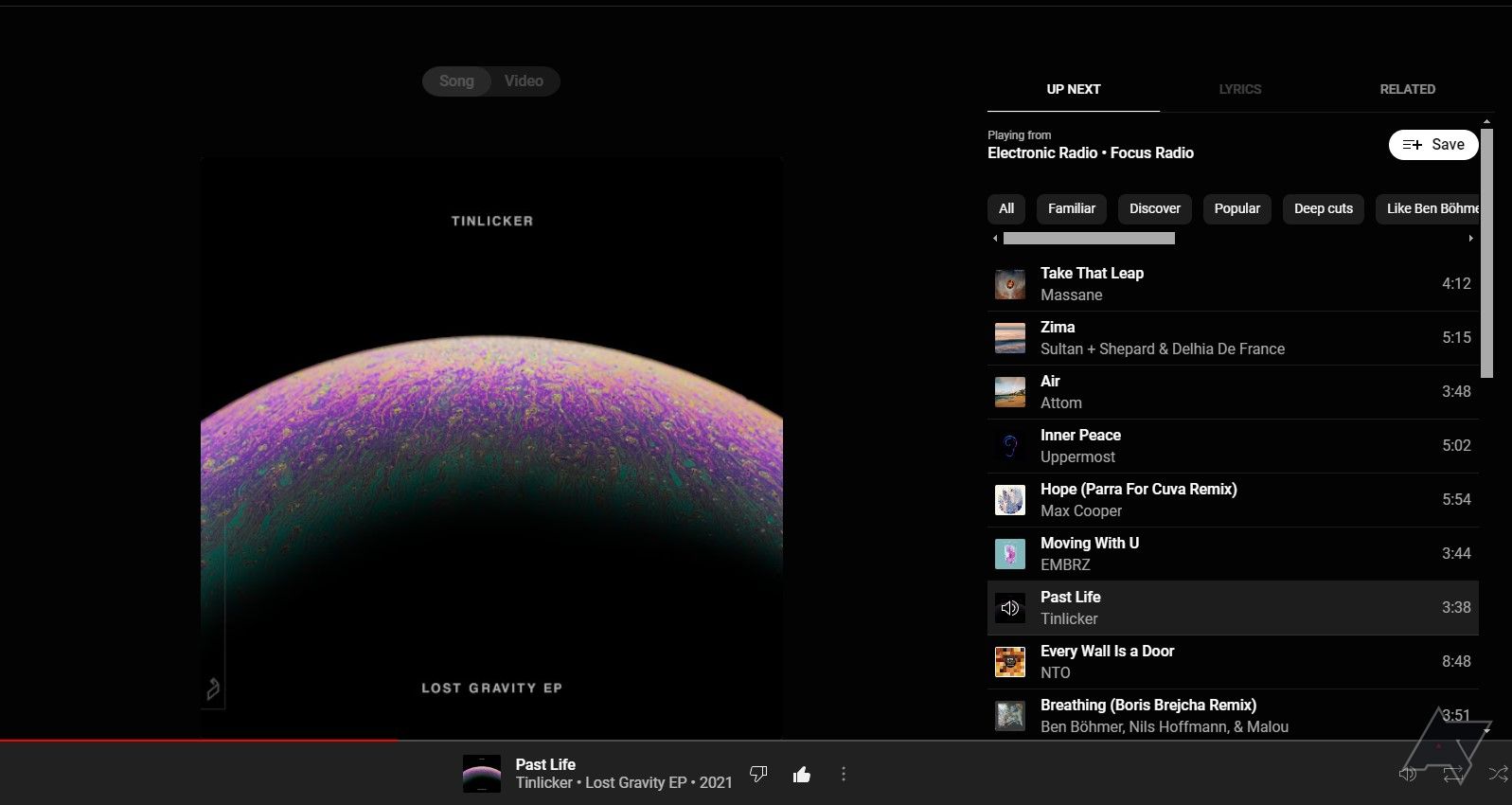The height and width of the screenshot is (805, 1512).
Task: Like the song with thumbs up
Action: (x=802, y=775)
